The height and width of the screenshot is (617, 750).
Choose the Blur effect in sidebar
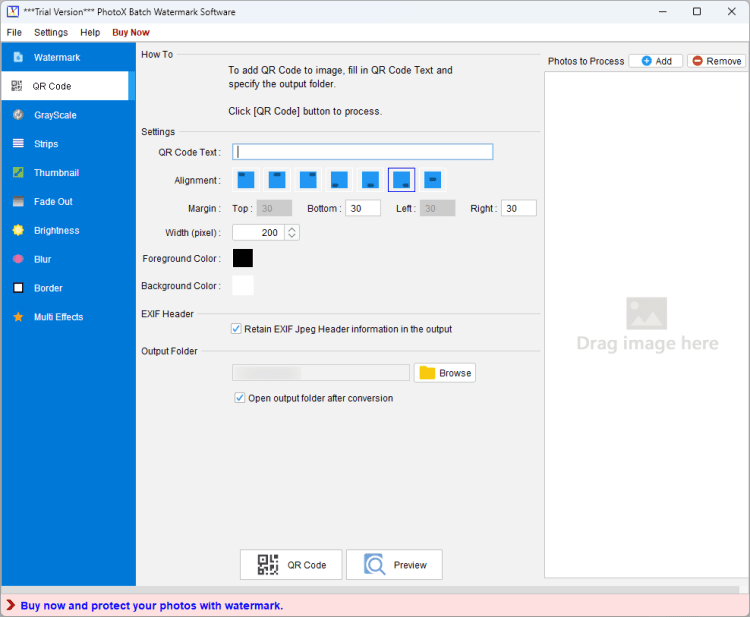(68, 259)
